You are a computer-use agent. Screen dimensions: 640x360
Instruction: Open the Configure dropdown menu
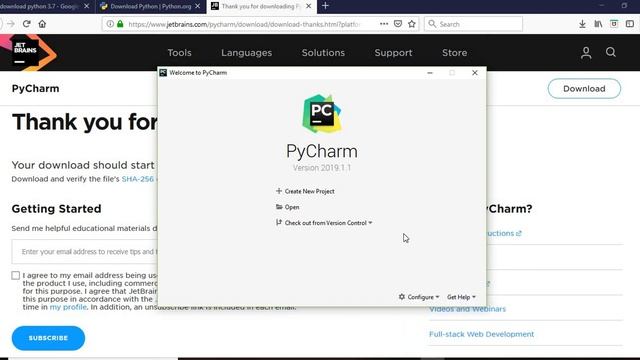[419, 297]
